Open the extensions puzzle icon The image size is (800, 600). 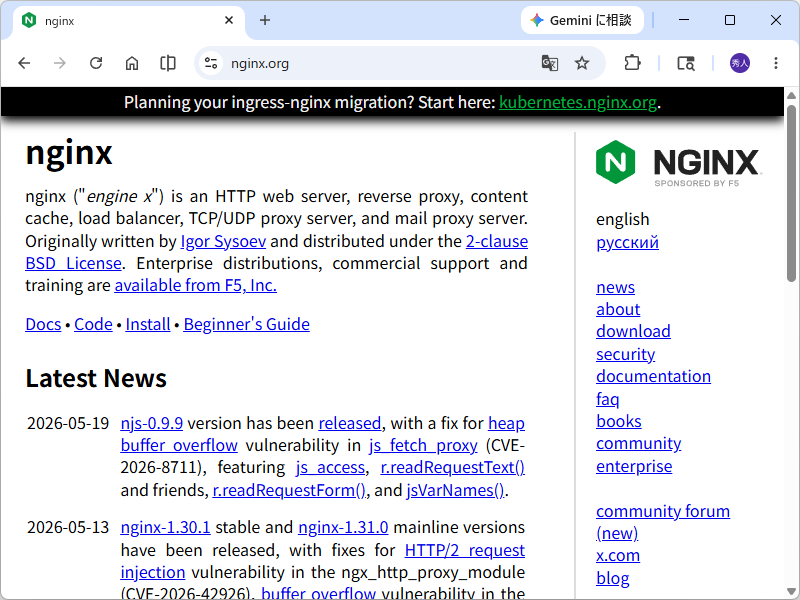pos(632,63)
